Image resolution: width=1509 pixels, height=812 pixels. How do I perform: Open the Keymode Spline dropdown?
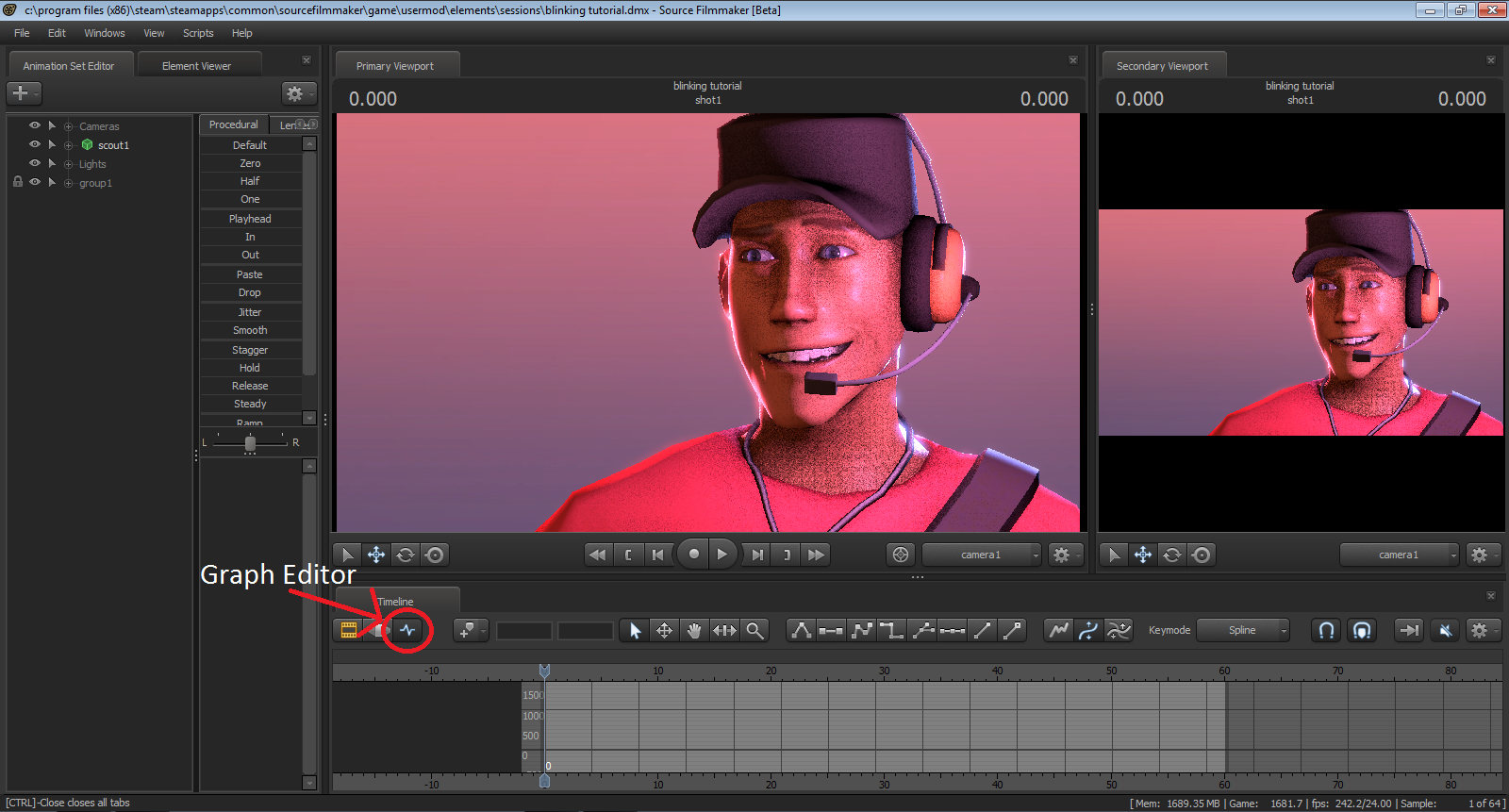coord(1243,630)
